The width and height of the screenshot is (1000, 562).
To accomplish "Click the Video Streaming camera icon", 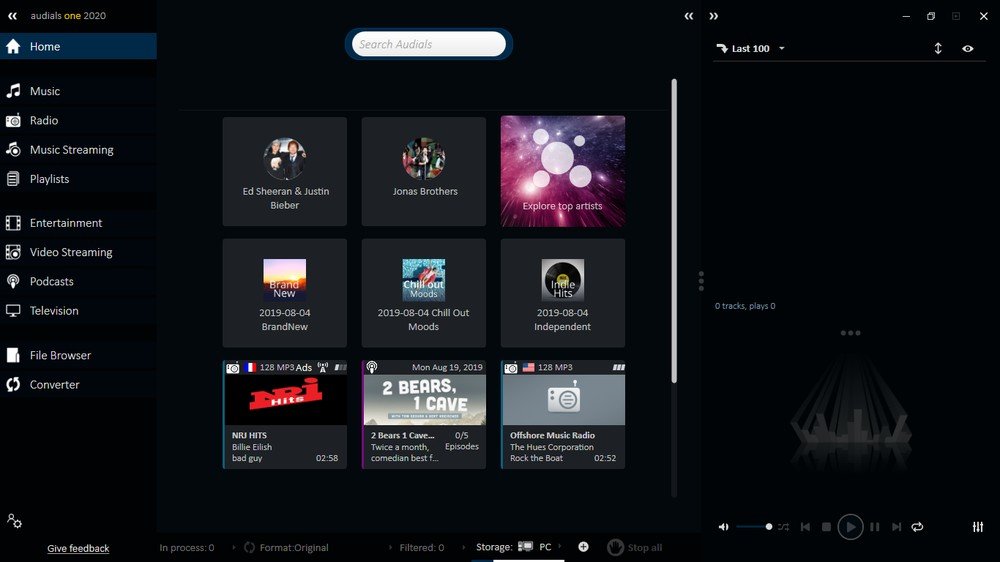I will coord(13,252).
